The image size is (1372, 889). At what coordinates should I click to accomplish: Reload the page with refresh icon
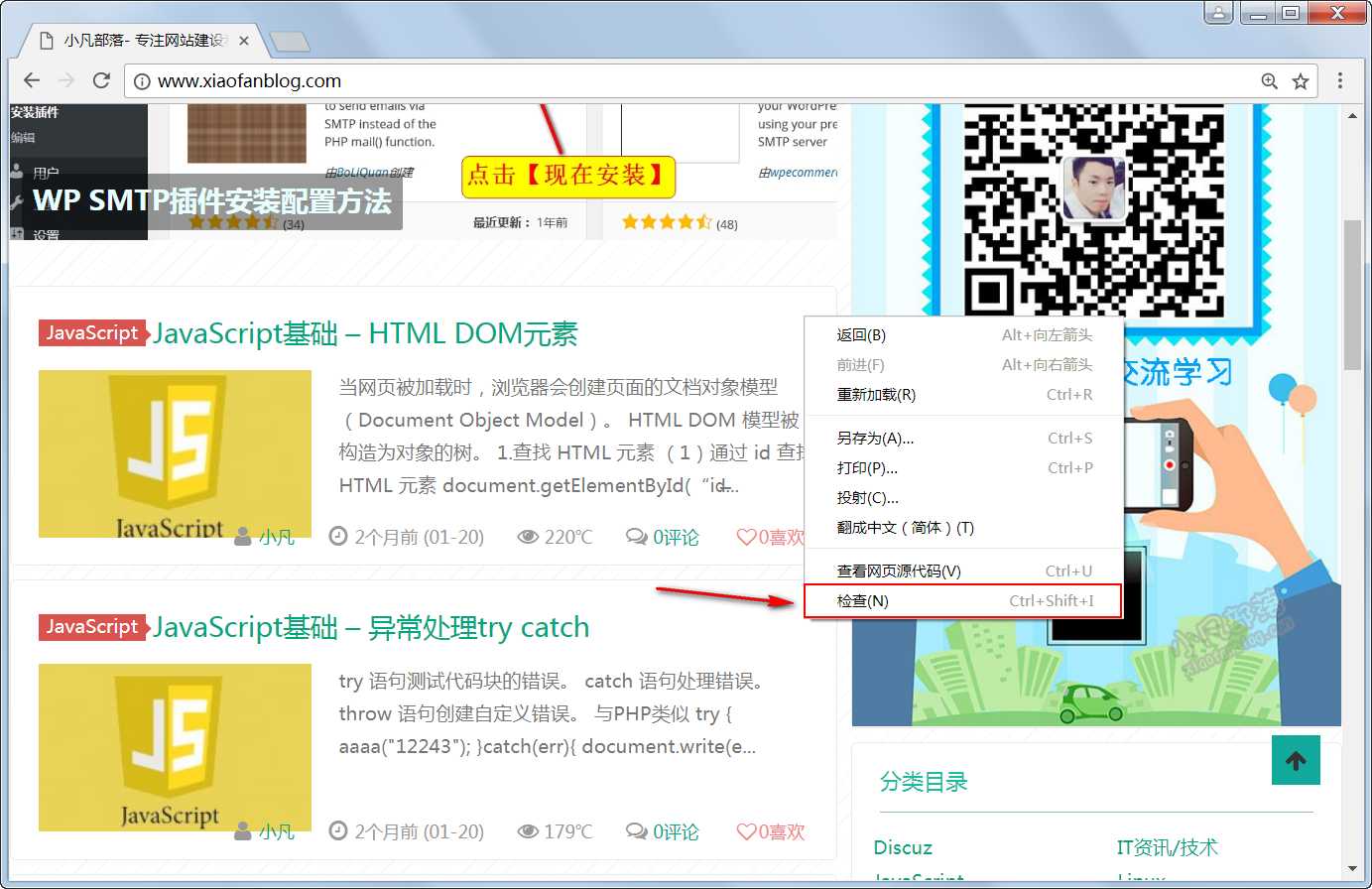click(101, 80)
